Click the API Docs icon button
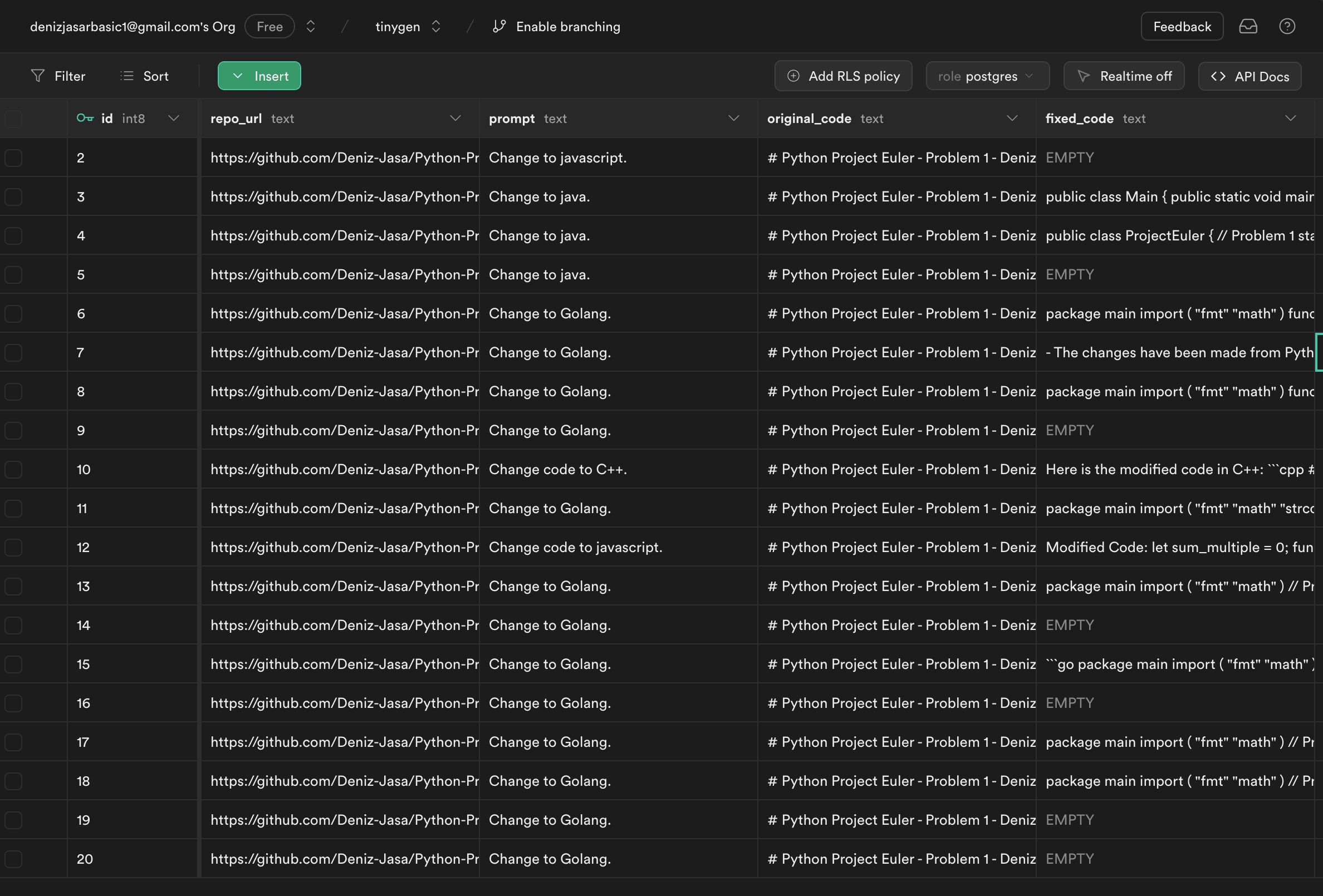The image size is (1323, 896). point(1250,76)
